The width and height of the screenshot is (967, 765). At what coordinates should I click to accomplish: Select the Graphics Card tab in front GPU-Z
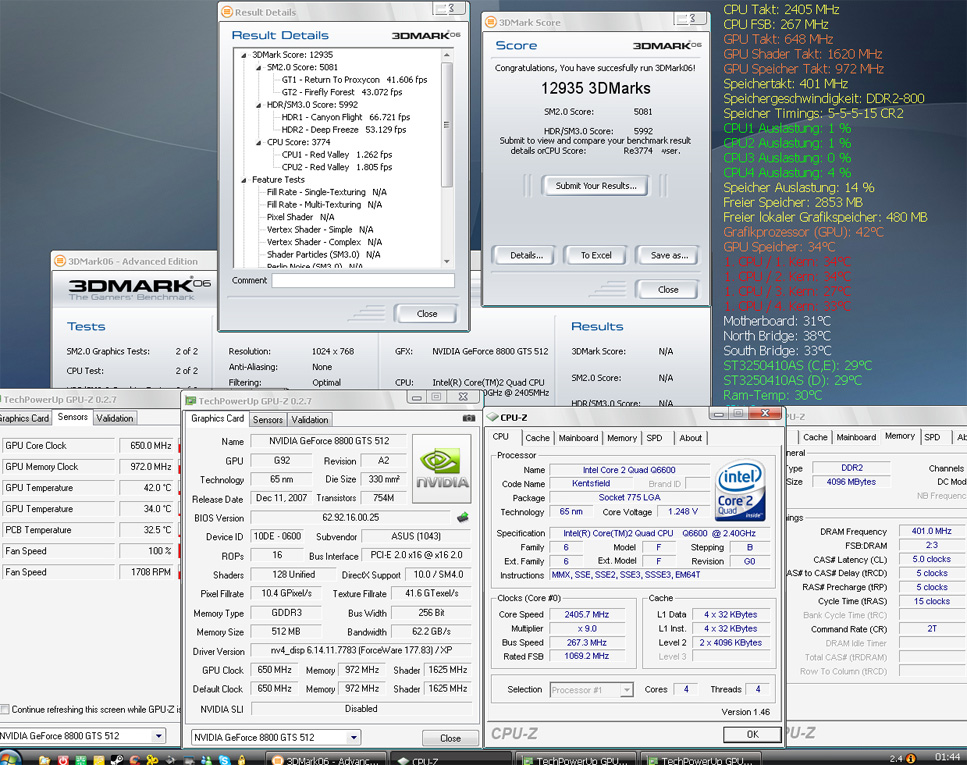[217, 418]
